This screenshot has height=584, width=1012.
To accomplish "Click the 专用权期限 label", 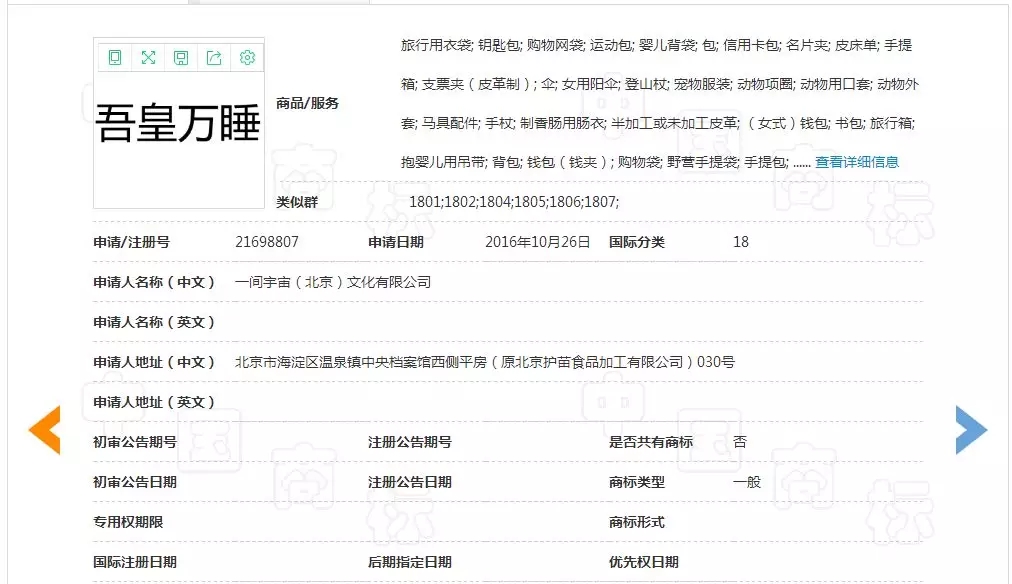I will click(x=128, y=522).
